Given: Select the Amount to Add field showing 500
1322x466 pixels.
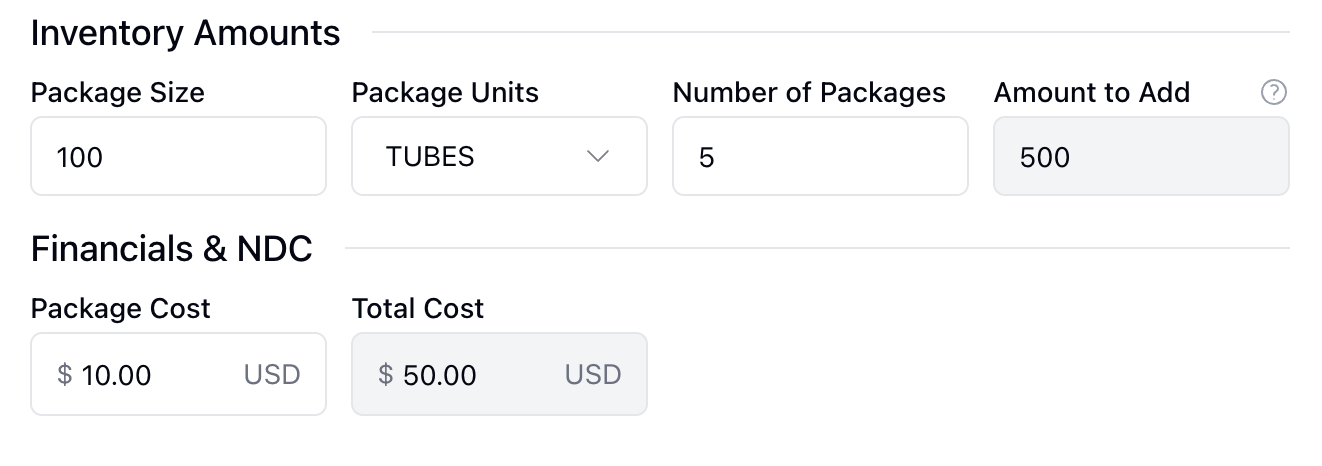Looking at the screenshot, I should (1140, 157).
